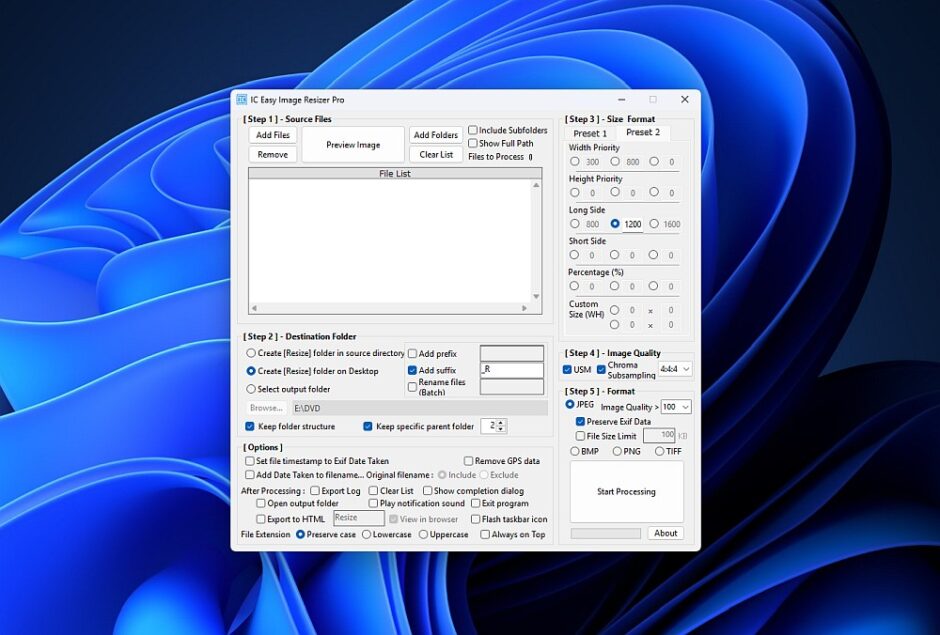
Task: Enable the Include Subfolders checkbox
Action: tap(473, 130)
